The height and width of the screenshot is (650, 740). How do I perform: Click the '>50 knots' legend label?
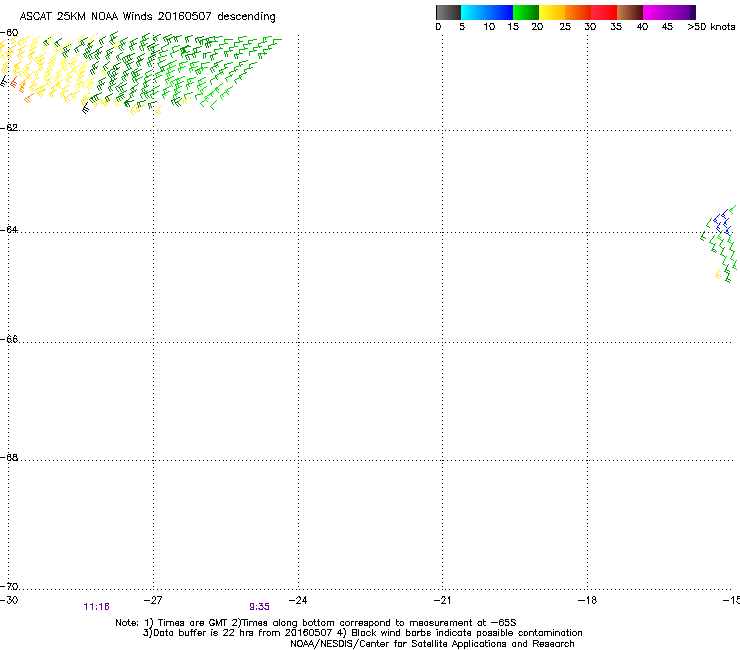point(711,27)
